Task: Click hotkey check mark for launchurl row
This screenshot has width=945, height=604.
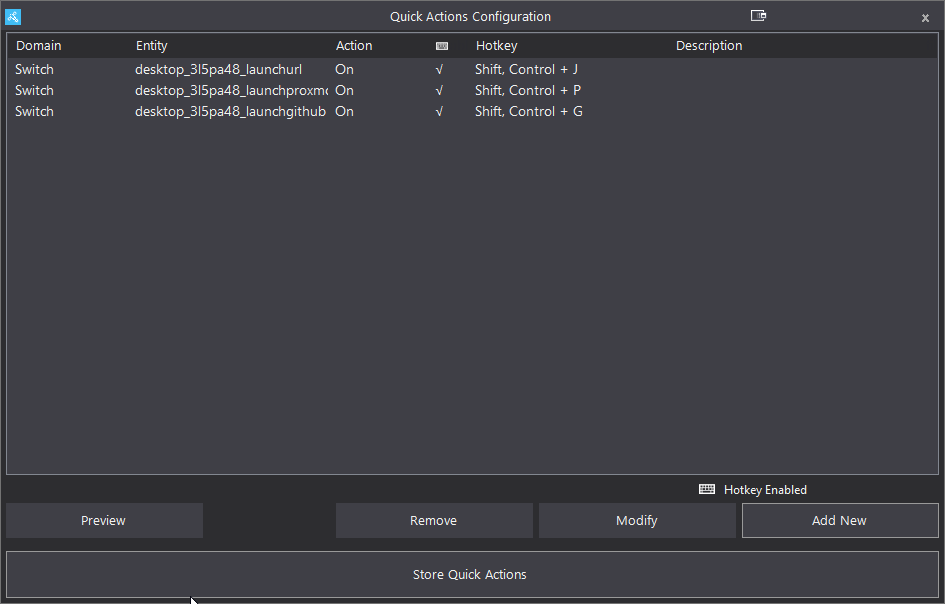Action: coord(439,70)
